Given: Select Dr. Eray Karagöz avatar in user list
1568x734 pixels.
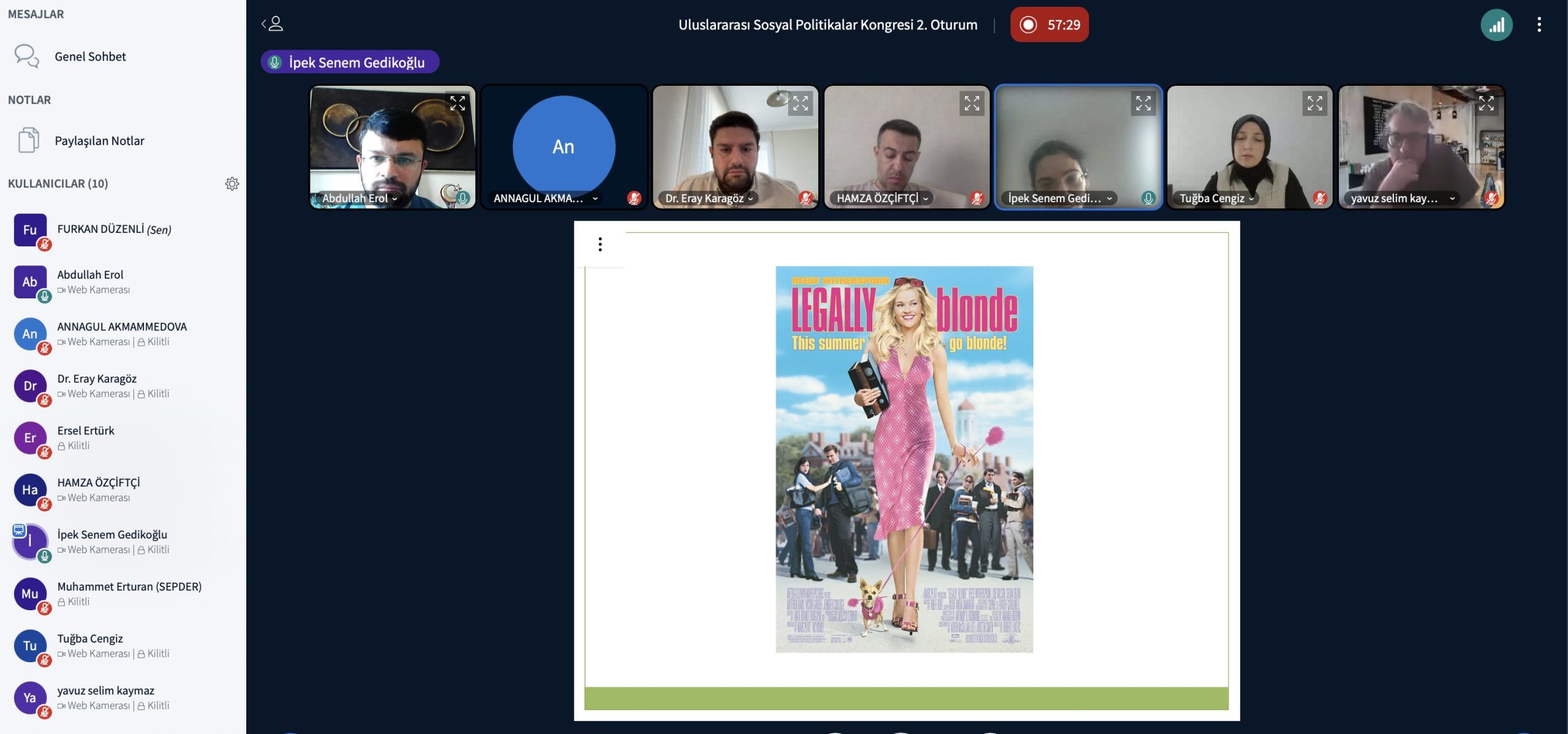Looking at the screenshot, I should pyautogui.click(x=30, y=386).
